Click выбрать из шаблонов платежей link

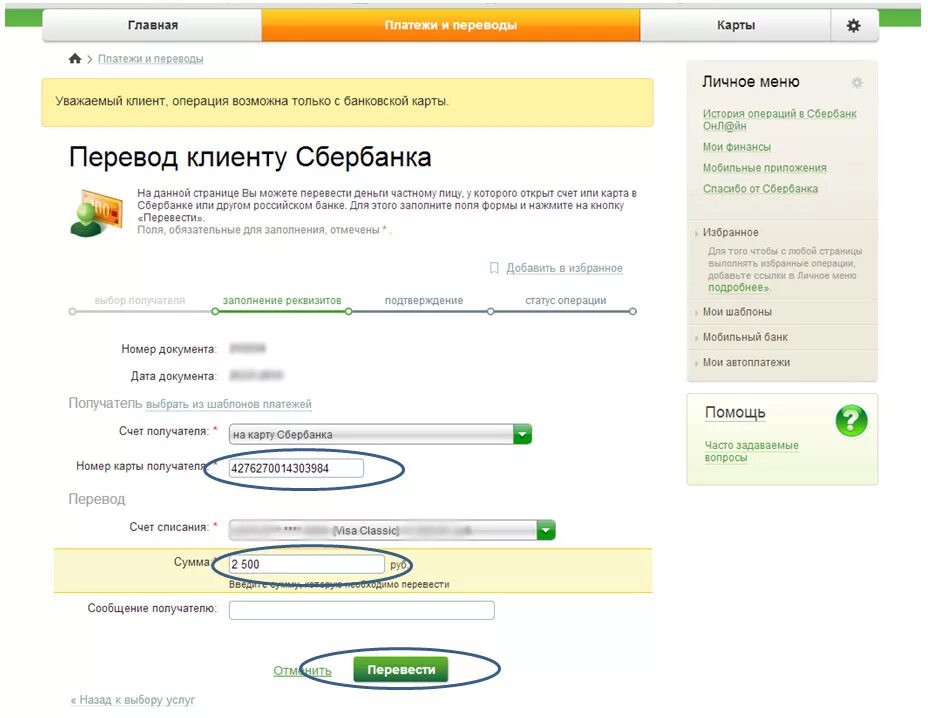click(x=228, y=404)
